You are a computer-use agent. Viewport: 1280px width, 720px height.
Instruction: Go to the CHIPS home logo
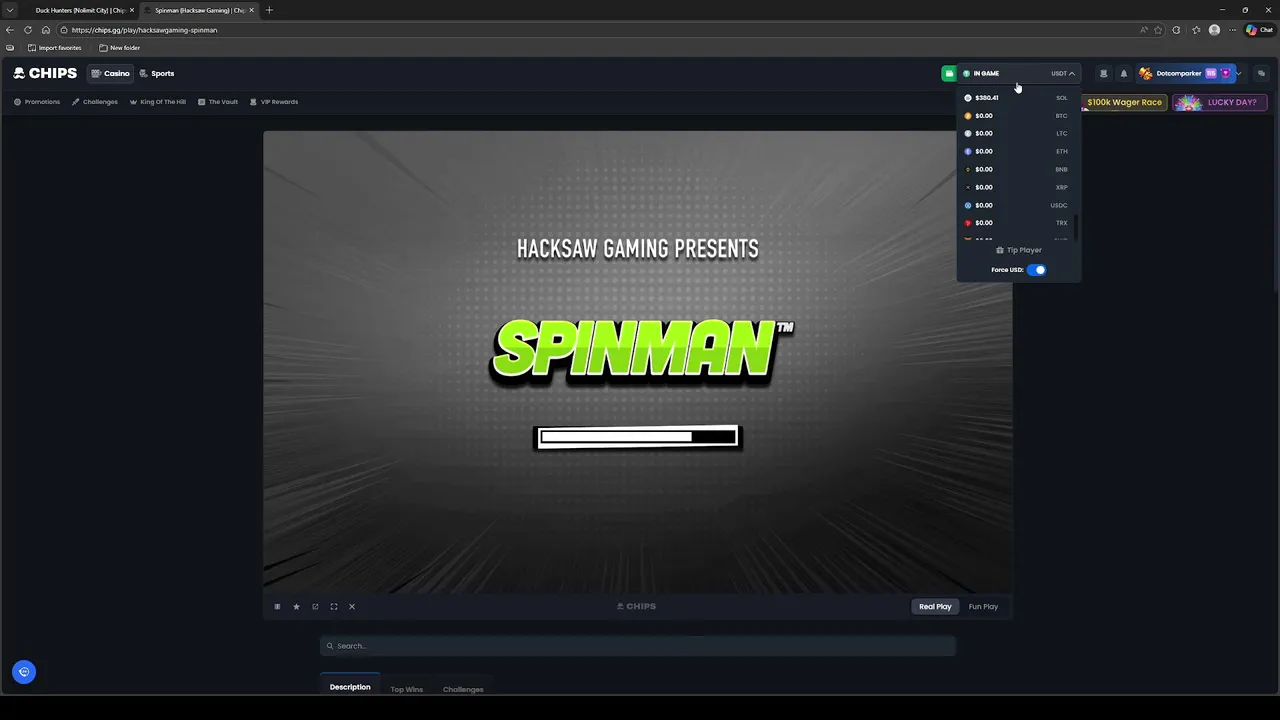[45, 73]
